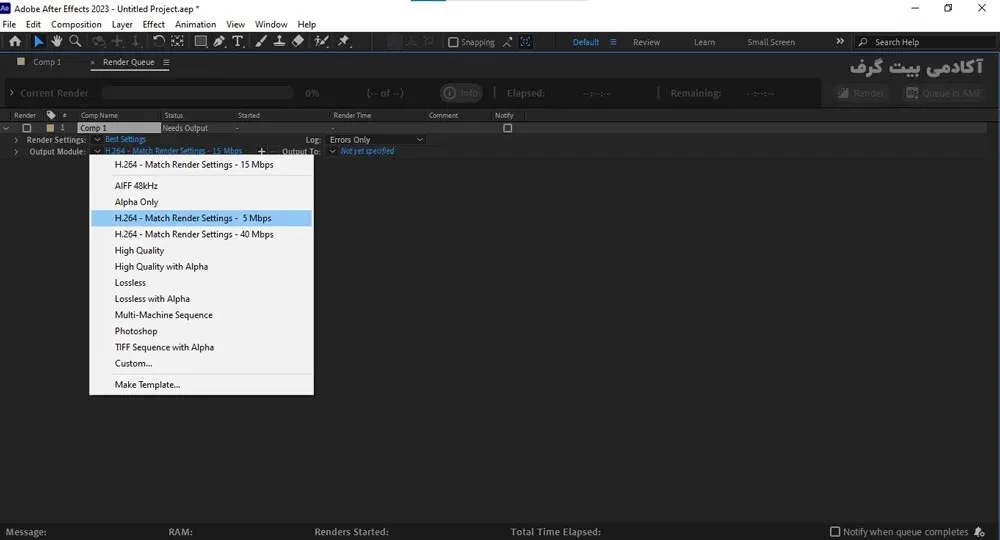
Task: Expand the Render Settings row
Action: [16, 140]
